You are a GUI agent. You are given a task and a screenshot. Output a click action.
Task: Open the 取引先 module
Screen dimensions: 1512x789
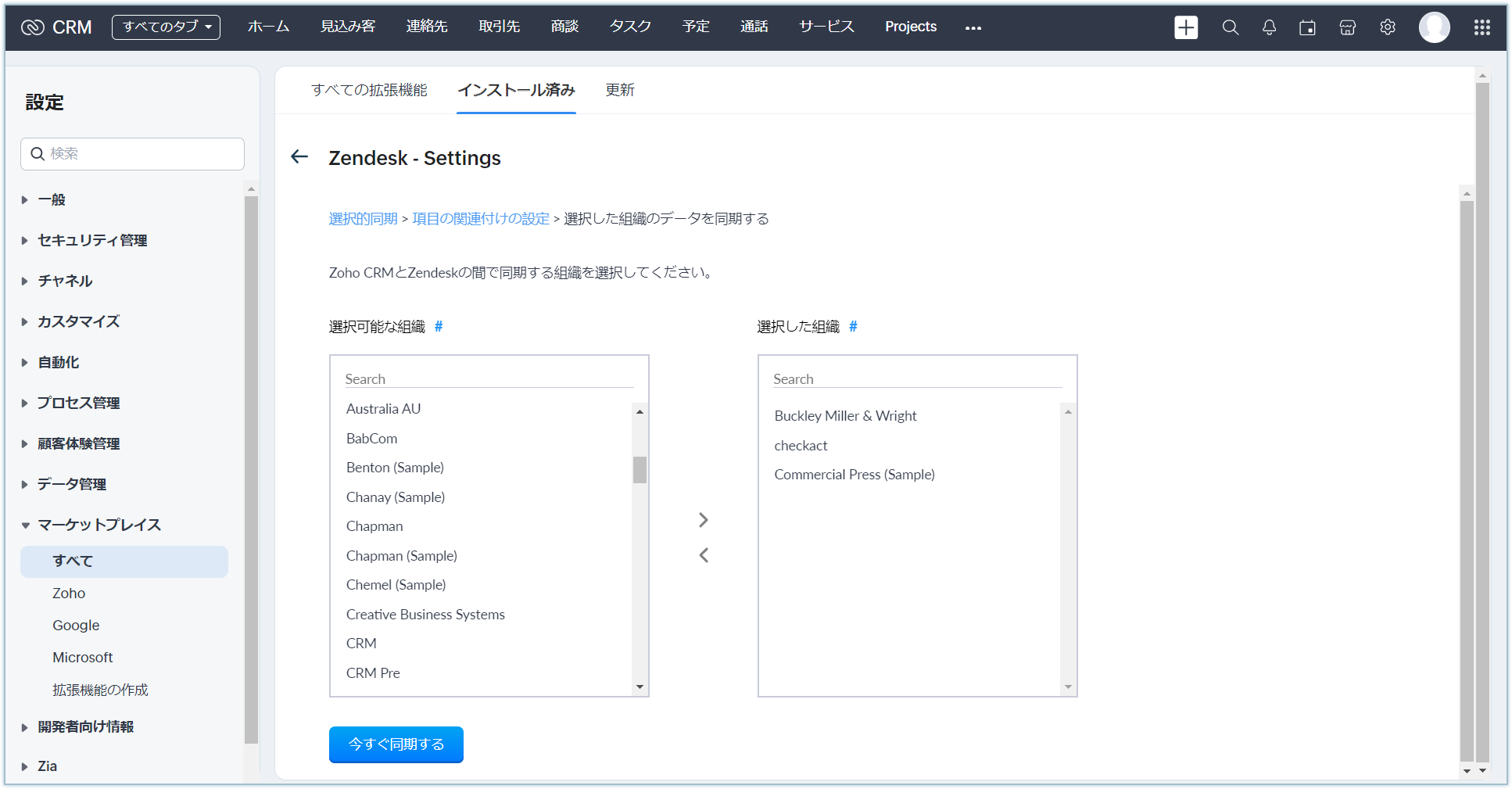click(500, 27)
